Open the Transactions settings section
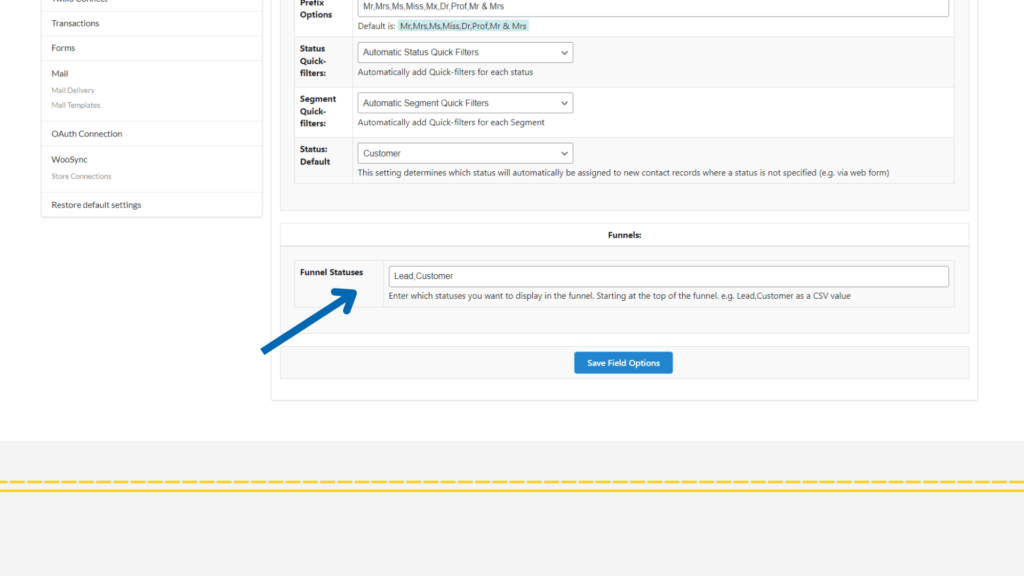This screenshot has width=1024, height=576. click(x=75, y=23)
